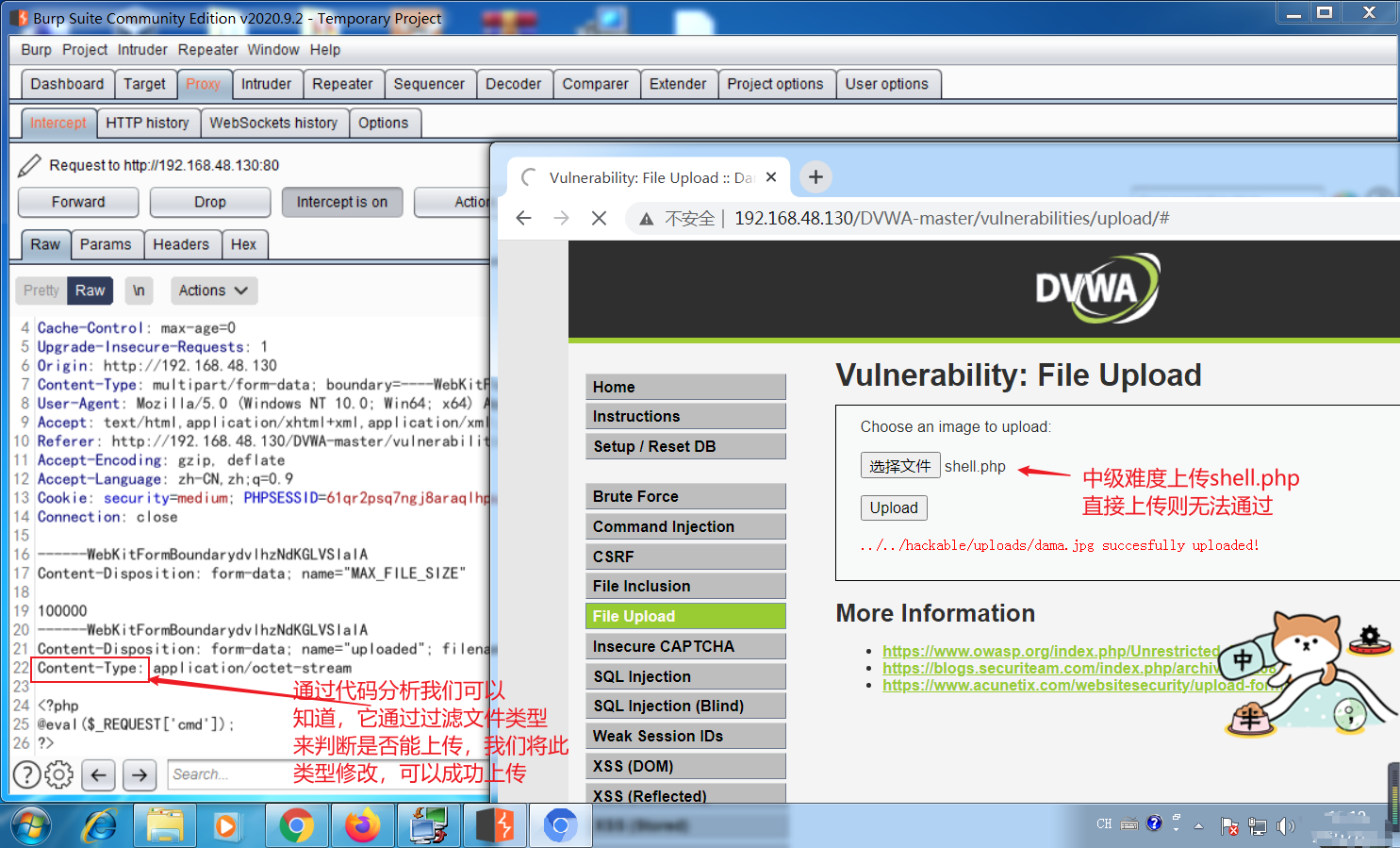1400x848 pixels.
Task: Open the Windows Start button
Action: tap(31, 827)
